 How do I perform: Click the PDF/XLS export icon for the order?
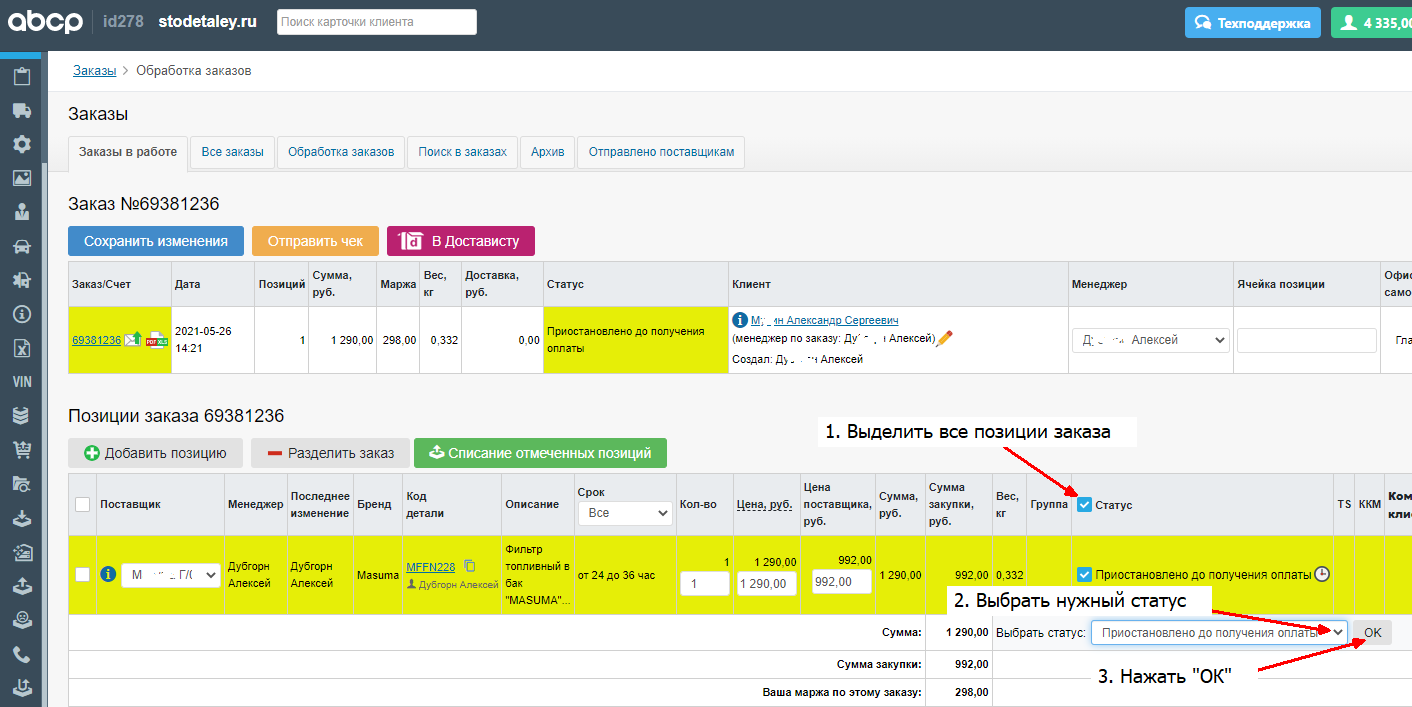pyautogui.click(x=157, y=340)
